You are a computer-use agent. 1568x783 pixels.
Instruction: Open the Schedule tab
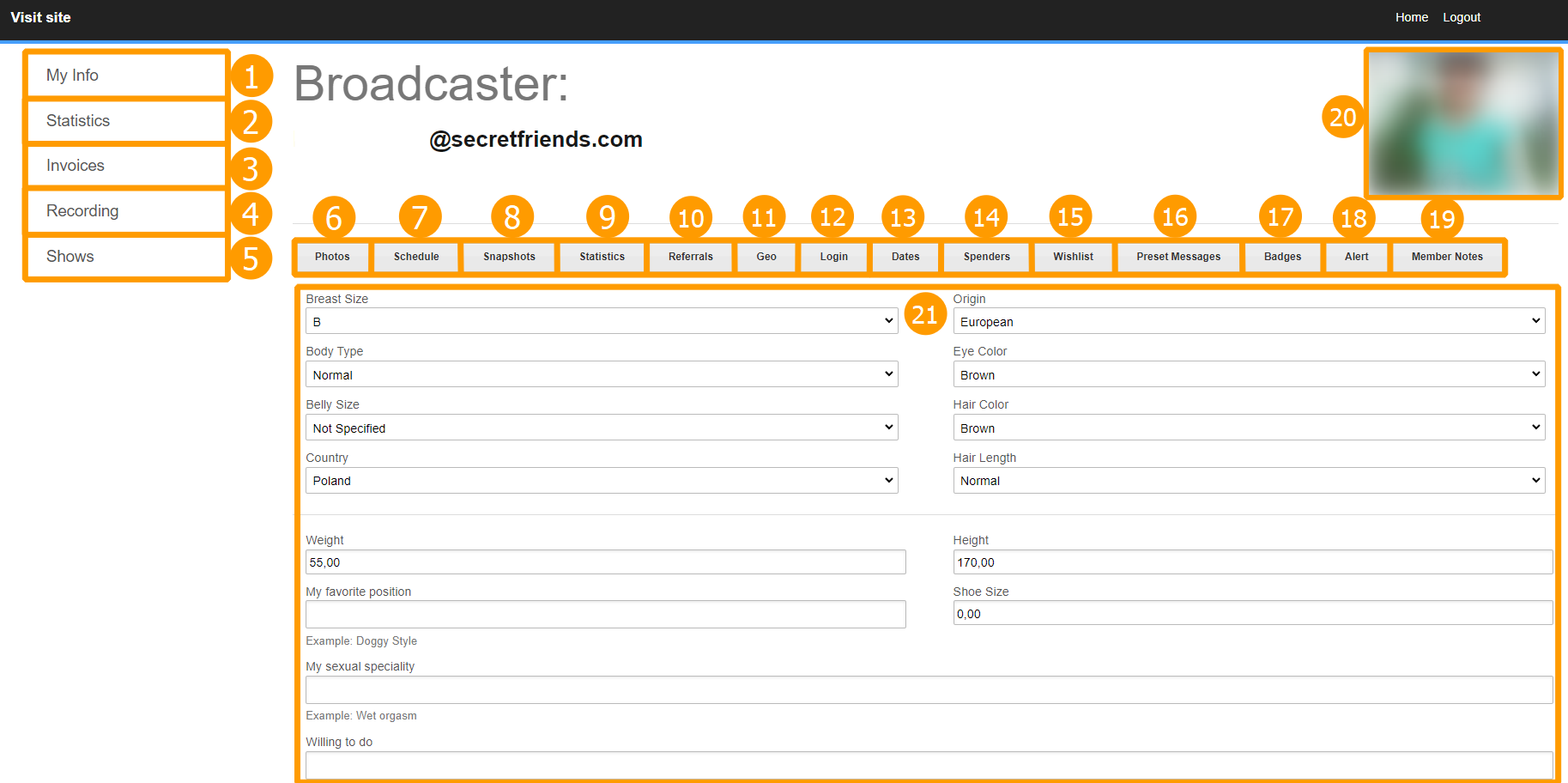tap(416, 257)
